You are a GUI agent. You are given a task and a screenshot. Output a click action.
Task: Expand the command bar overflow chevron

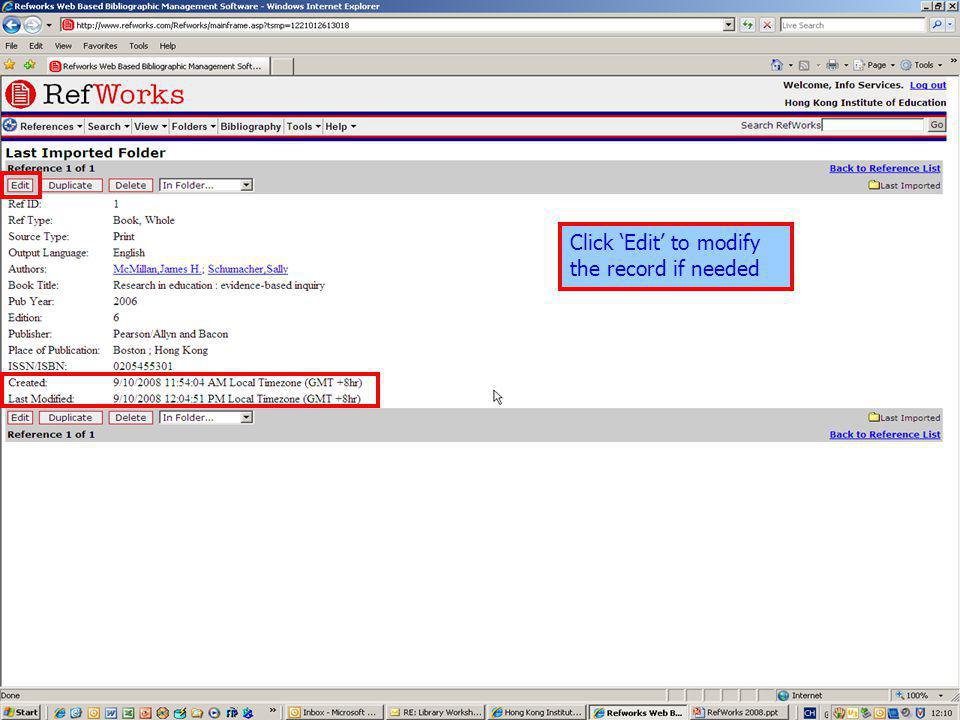[953, 61]
